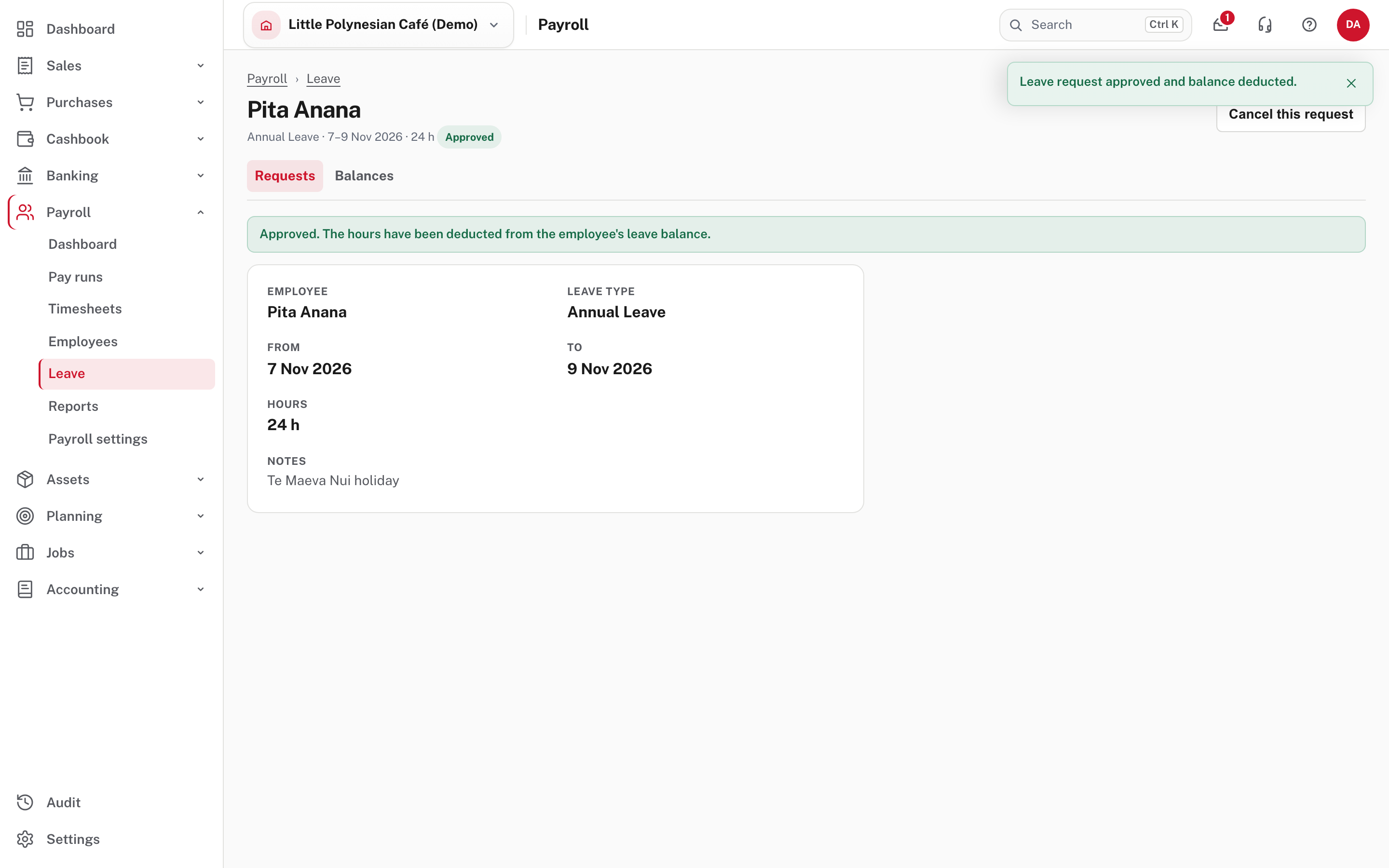
Task: Open Pay runs in the sidebar
Action: [75, 277]
